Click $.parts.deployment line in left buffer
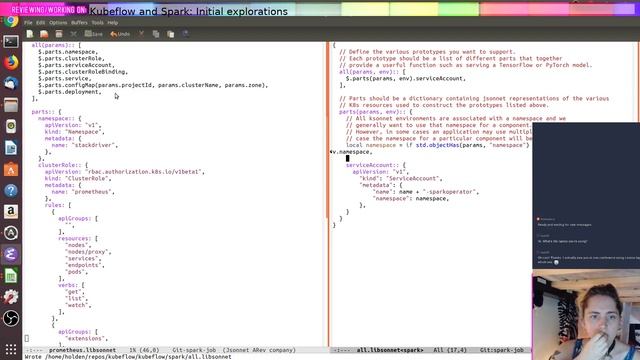 70,92
